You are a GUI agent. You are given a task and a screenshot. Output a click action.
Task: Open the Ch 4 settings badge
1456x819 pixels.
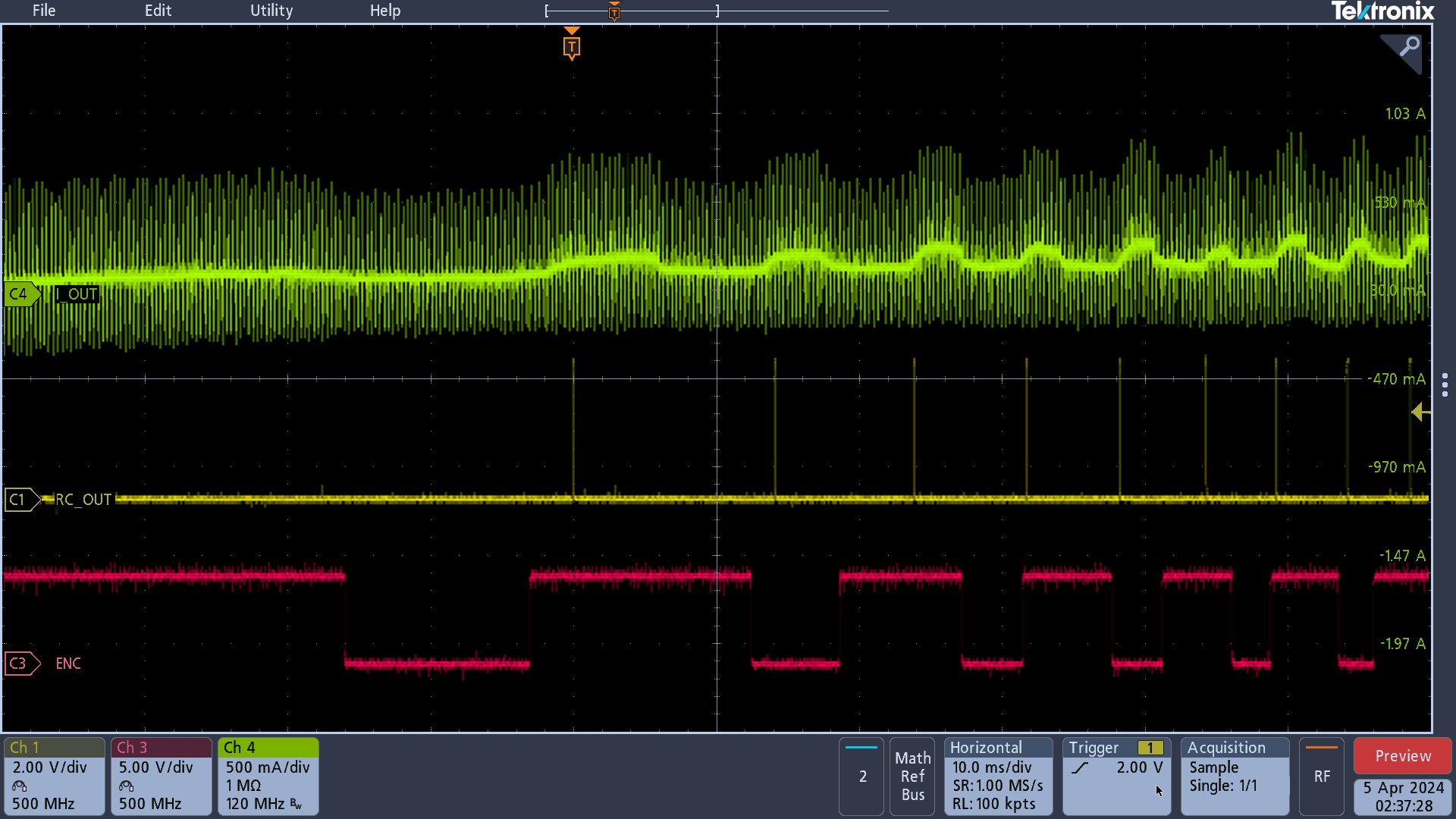[268, 777]
